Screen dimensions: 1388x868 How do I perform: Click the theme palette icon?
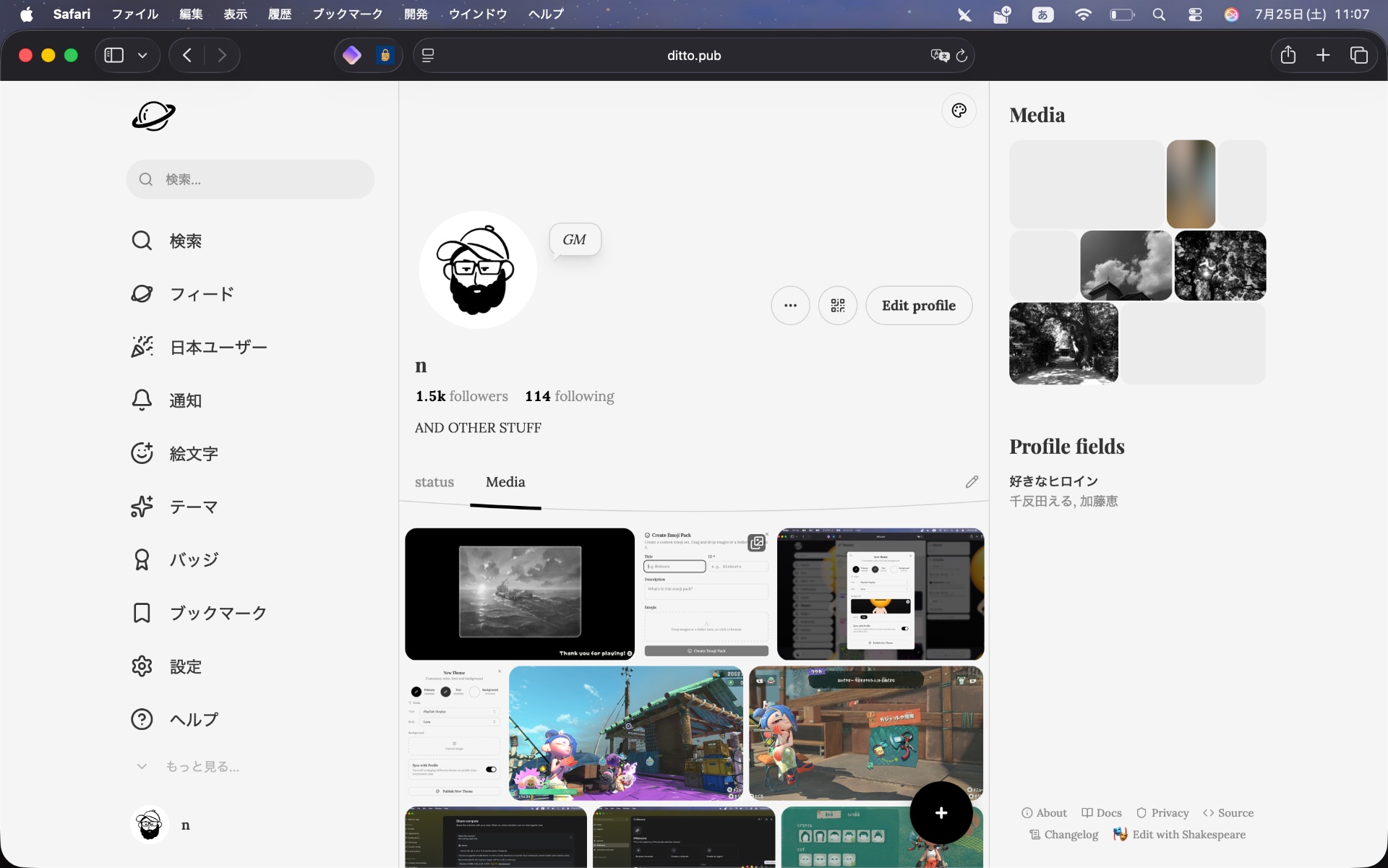click(x=959, y=111)
